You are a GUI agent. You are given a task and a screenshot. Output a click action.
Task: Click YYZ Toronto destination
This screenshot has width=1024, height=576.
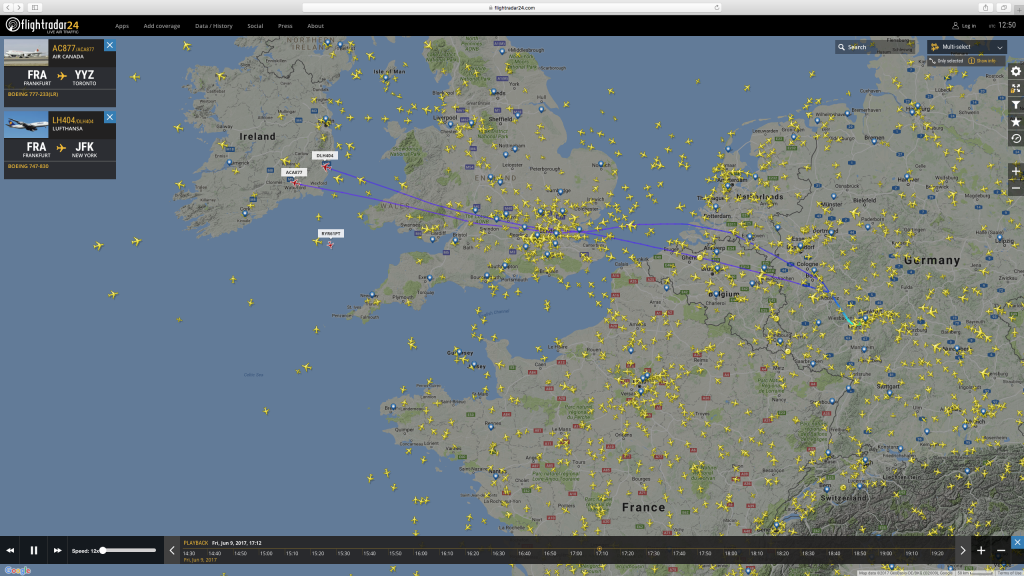point(84,78)
